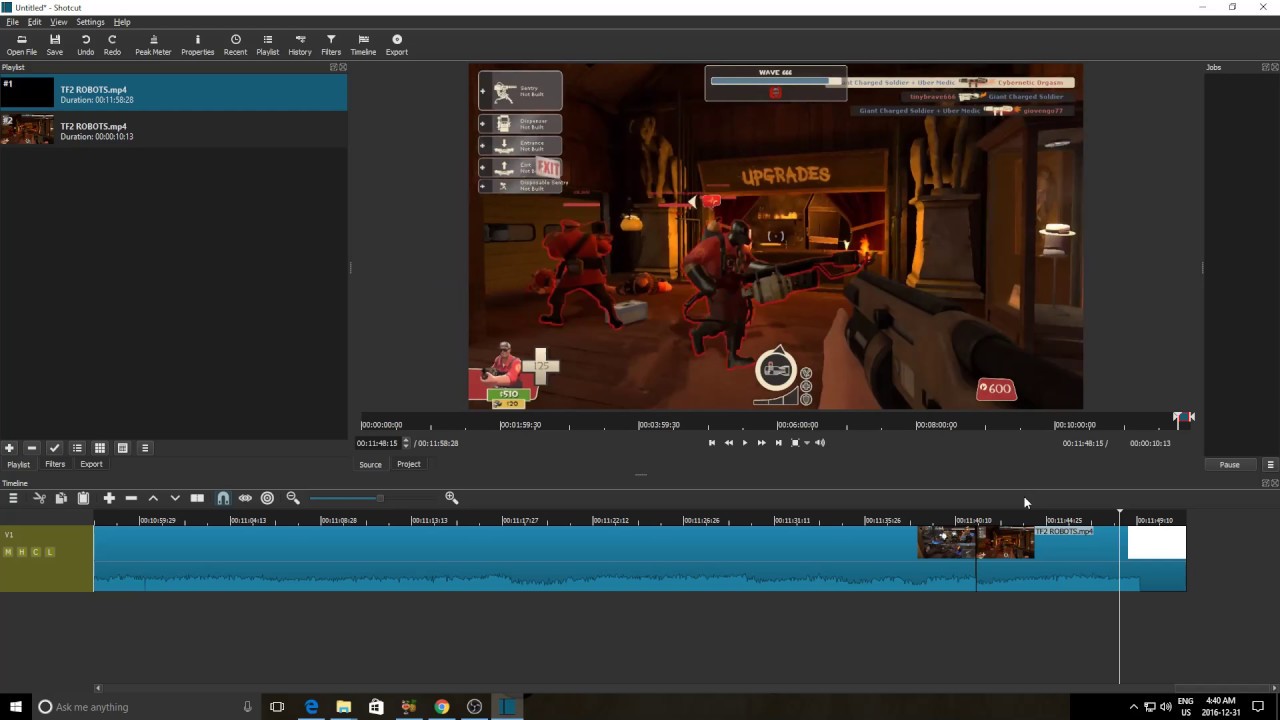Save the project using the Save icon
The width and height of the screenshot is (1280, 720).
coord(55,45)
